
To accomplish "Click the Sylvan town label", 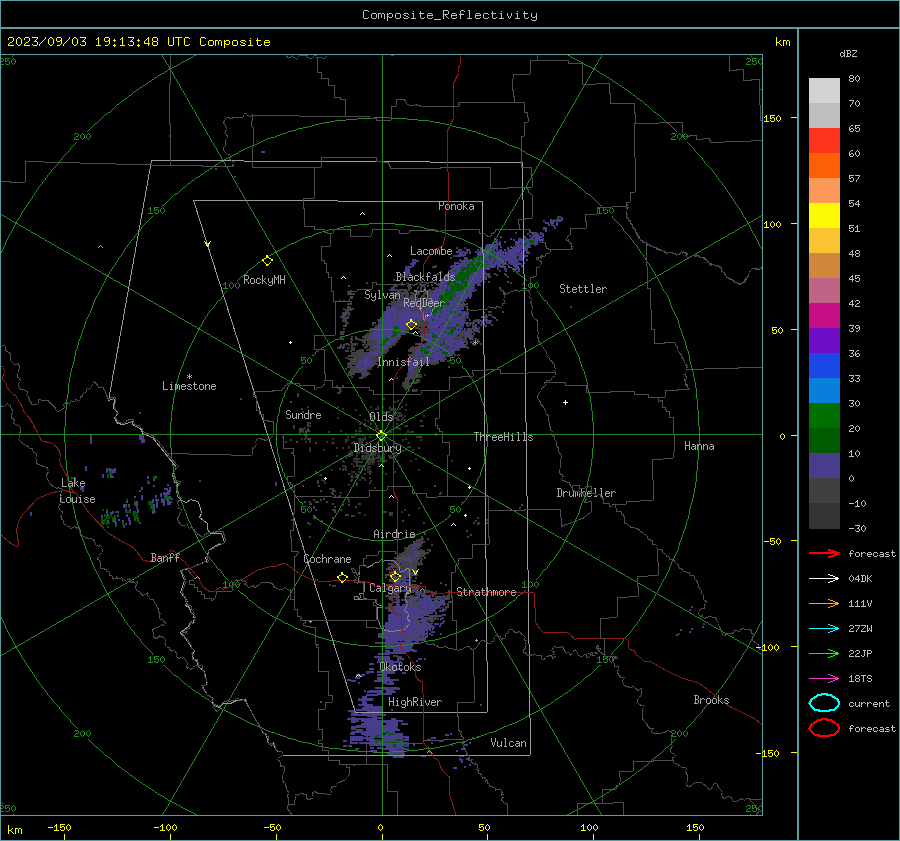I will [382, 295].
